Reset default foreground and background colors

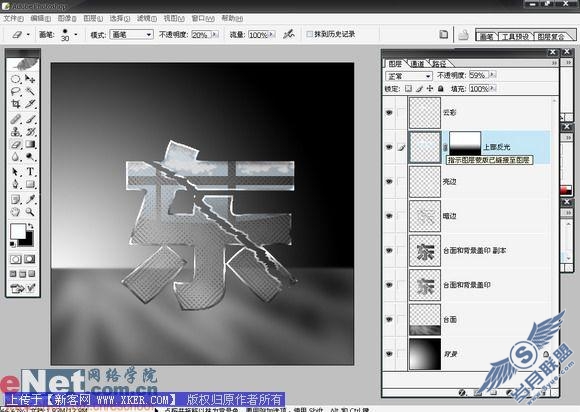(x=13, y=244)
